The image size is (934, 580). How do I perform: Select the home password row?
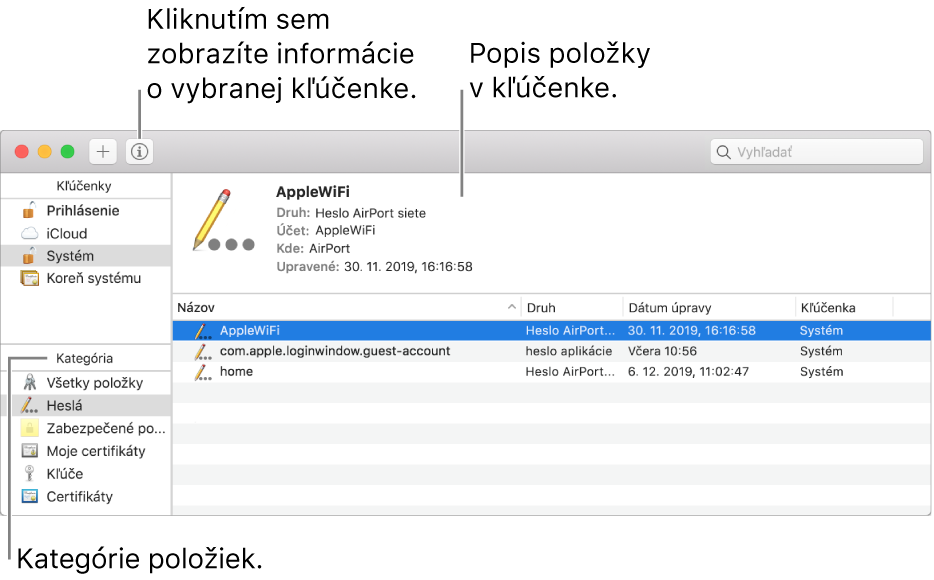tap(552, 372)
